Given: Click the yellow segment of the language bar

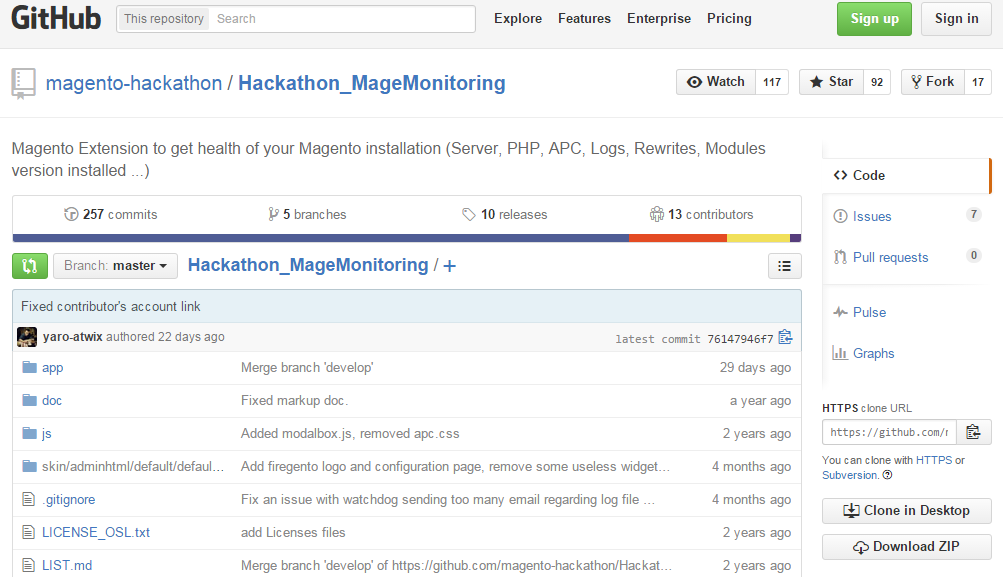Looking at the screenshot, I should pyautogui.click(x=758, y=238).
